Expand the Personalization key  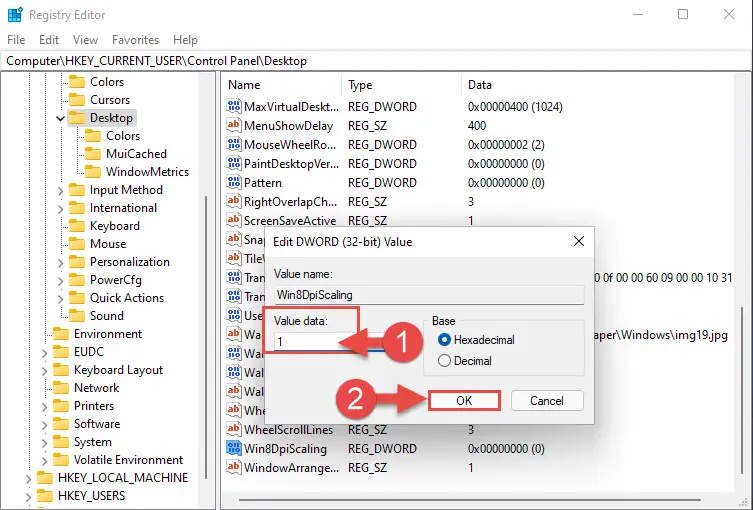[x=61, y=263]
